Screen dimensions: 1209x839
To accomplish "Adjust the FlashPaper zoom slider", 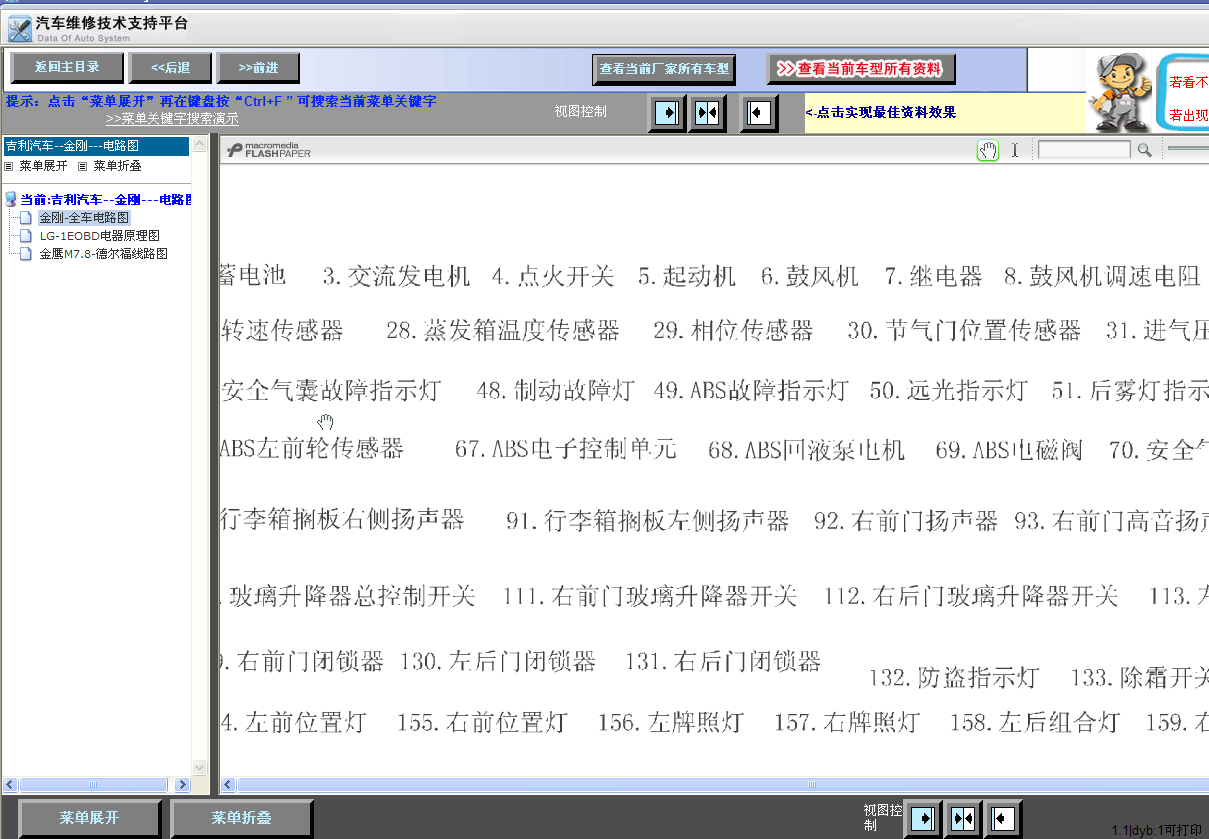I will click(x=1188, y=150).
